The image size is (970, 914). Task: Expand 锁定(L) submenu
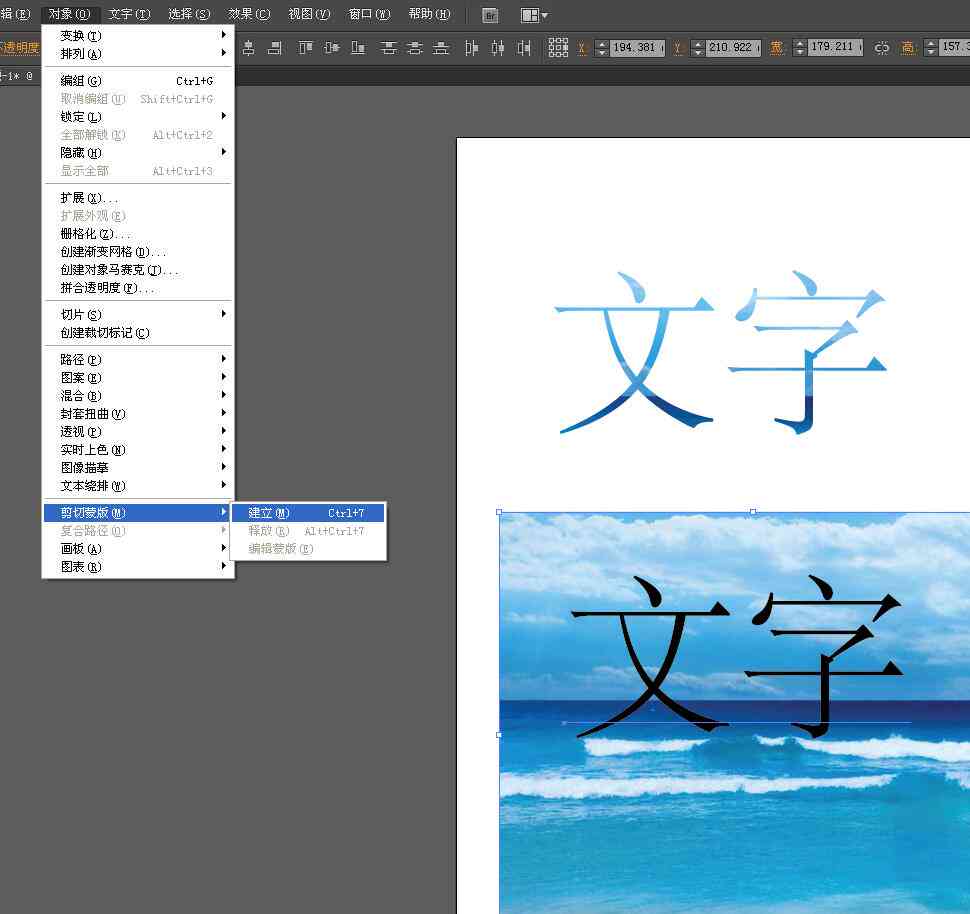[x=138, y=117]
